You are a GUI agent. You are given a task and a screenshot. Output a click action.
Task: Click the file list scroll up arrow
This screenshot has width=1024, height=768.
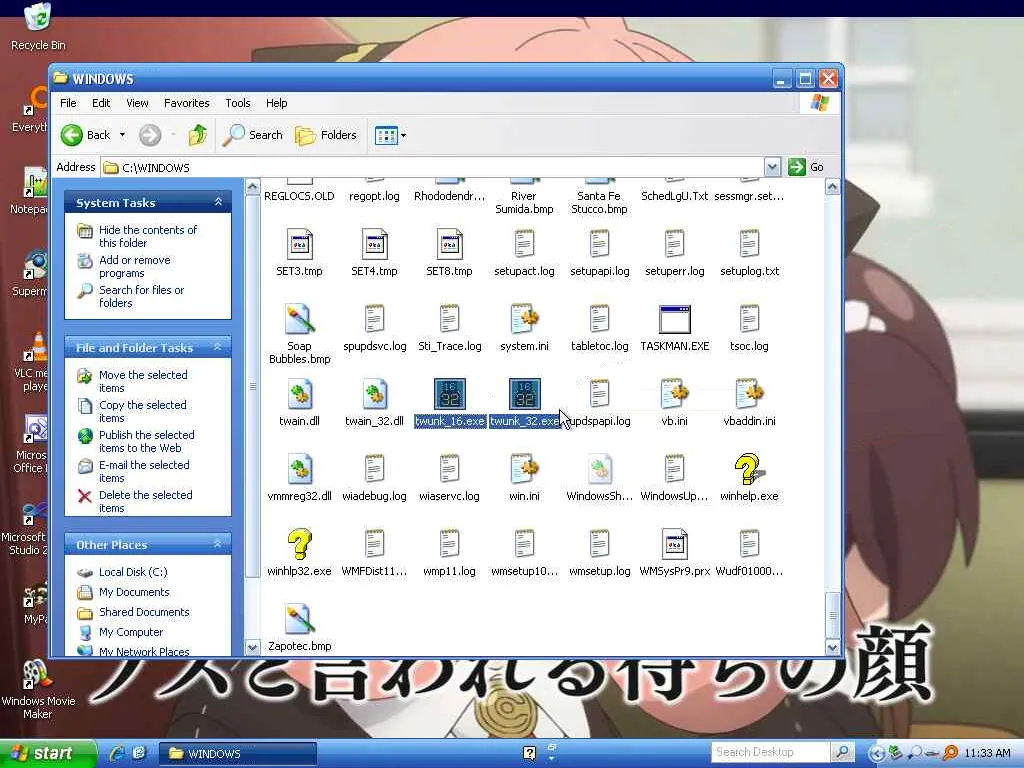pyautogui.click(x=832, y=187)
